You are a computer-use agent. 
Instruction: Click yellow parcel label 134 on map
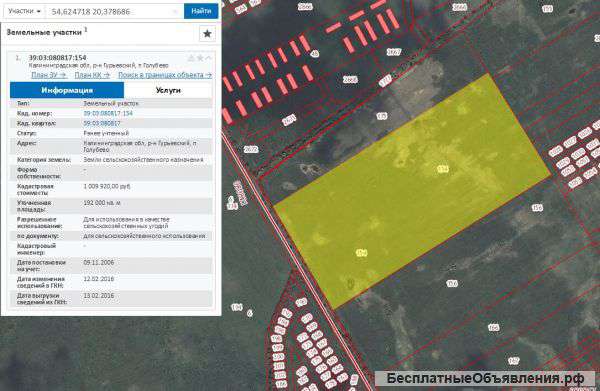tap(443, 169)
